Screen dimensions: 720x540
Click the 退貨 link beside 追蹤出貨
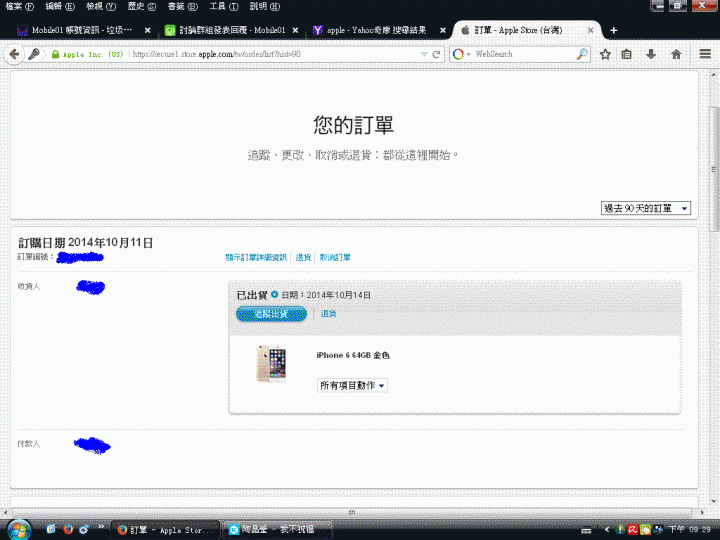point(328,314)
